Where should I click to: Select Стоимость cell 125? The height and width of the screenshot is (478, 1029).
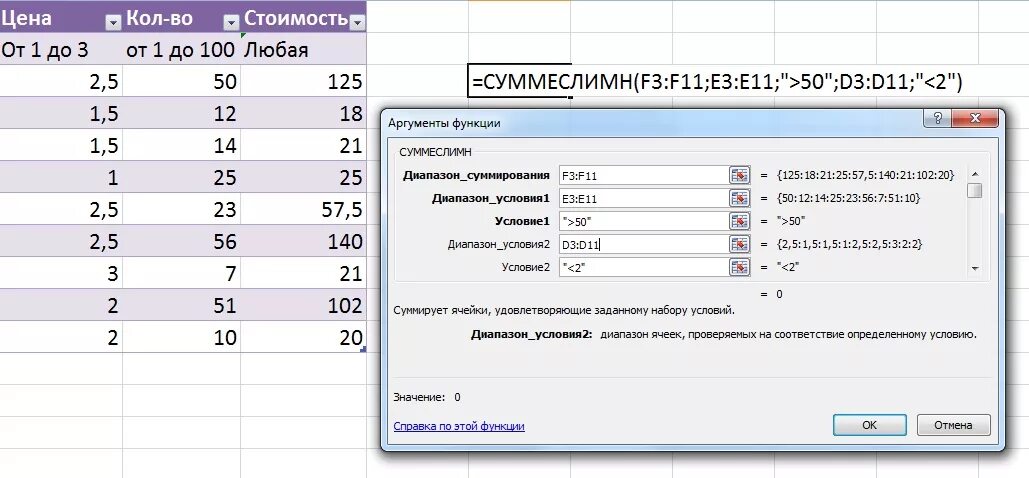pos(303,81)
